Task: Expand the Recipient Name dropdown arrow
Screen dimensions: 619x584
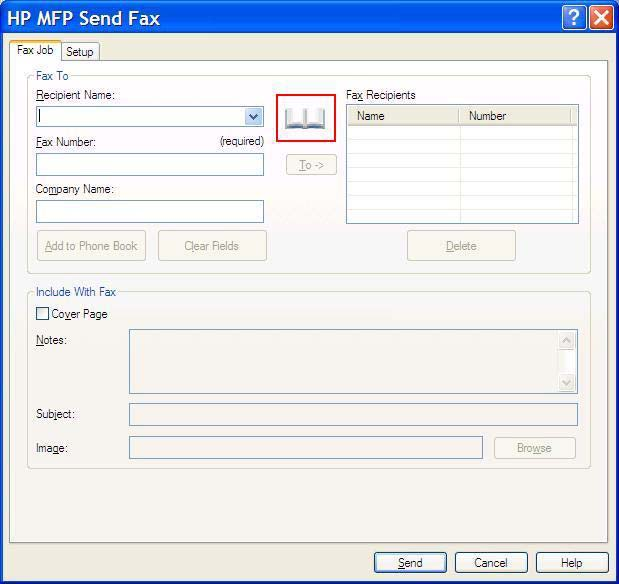Action: click(x=253, y=116)
